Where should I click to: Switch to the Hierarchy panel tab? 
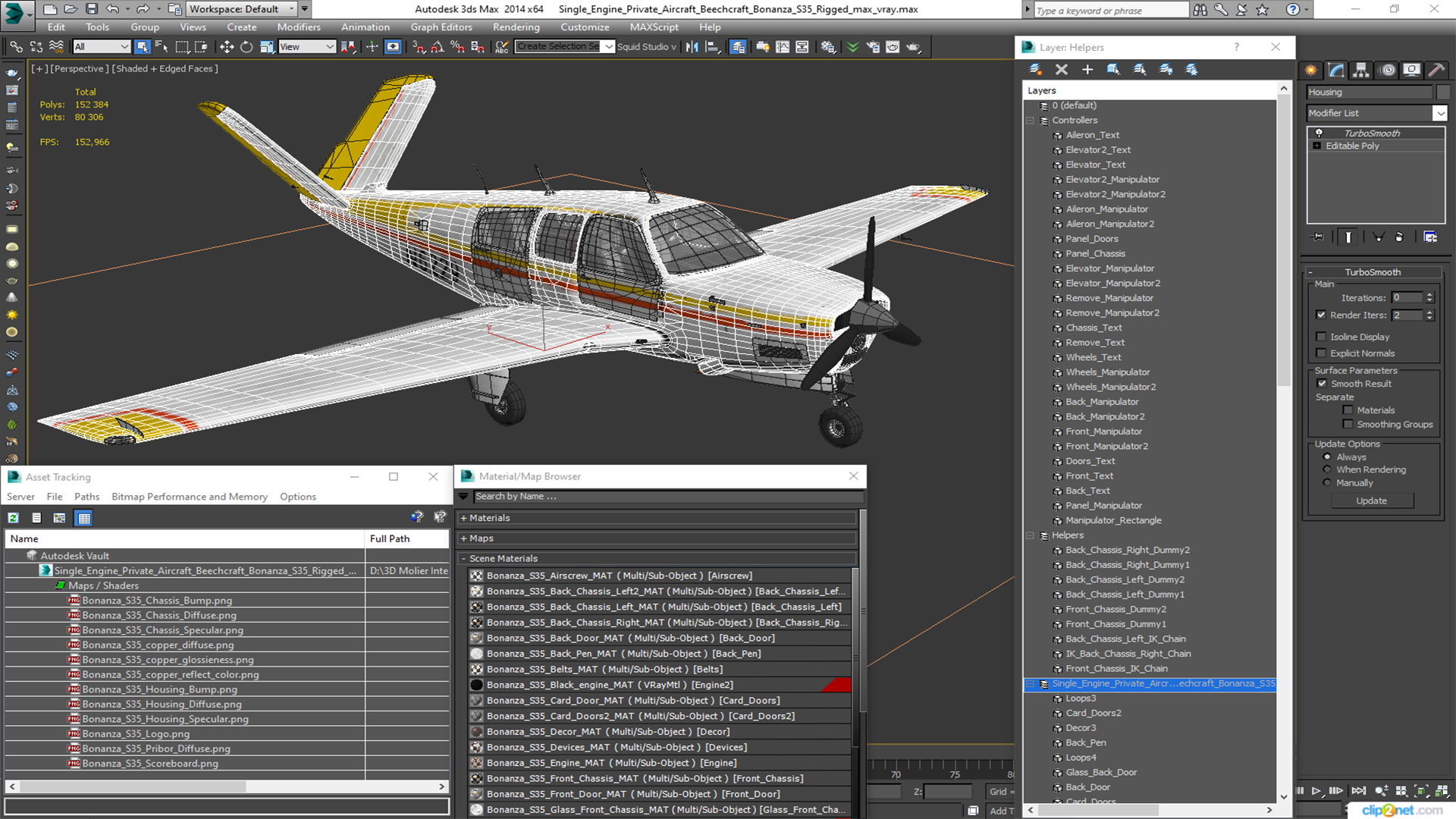click(1361, 70)
